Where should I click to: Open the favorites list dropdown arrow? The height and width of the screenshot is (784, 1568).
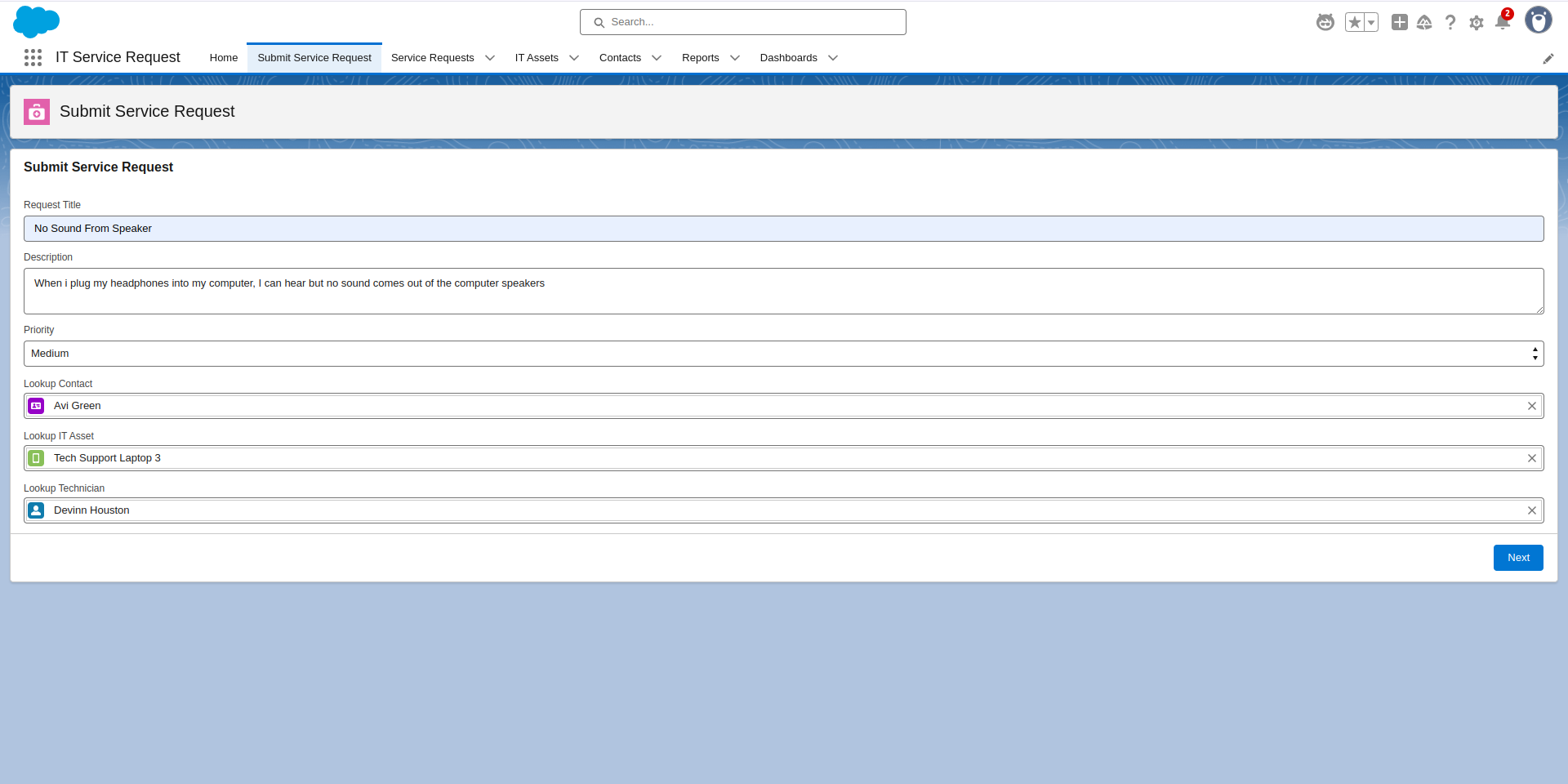pyautogui.click(x=1372, y=23)
